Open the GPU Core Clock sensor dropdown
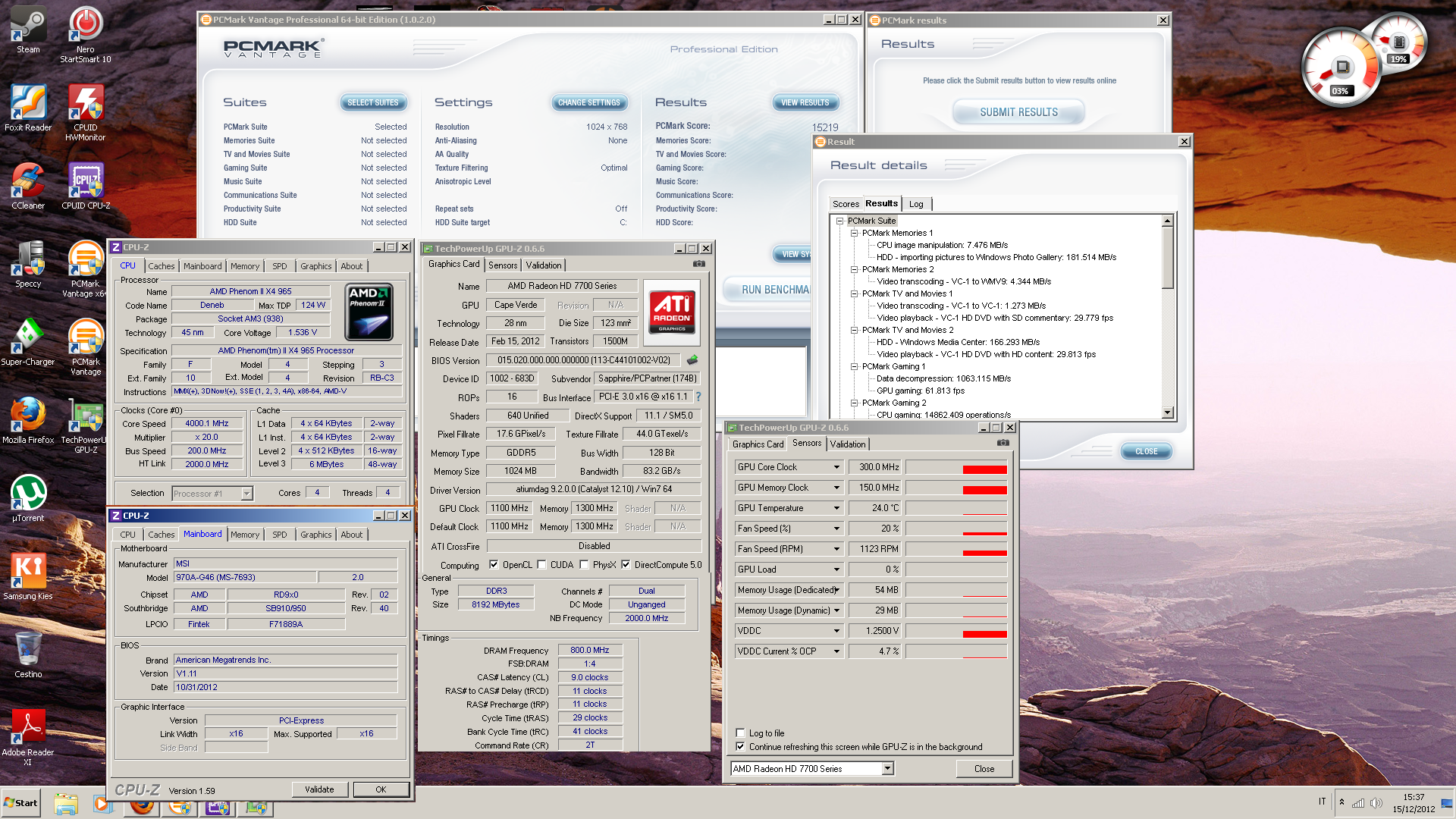Screen dimensions: 1456x819 [x=836, y=467]
